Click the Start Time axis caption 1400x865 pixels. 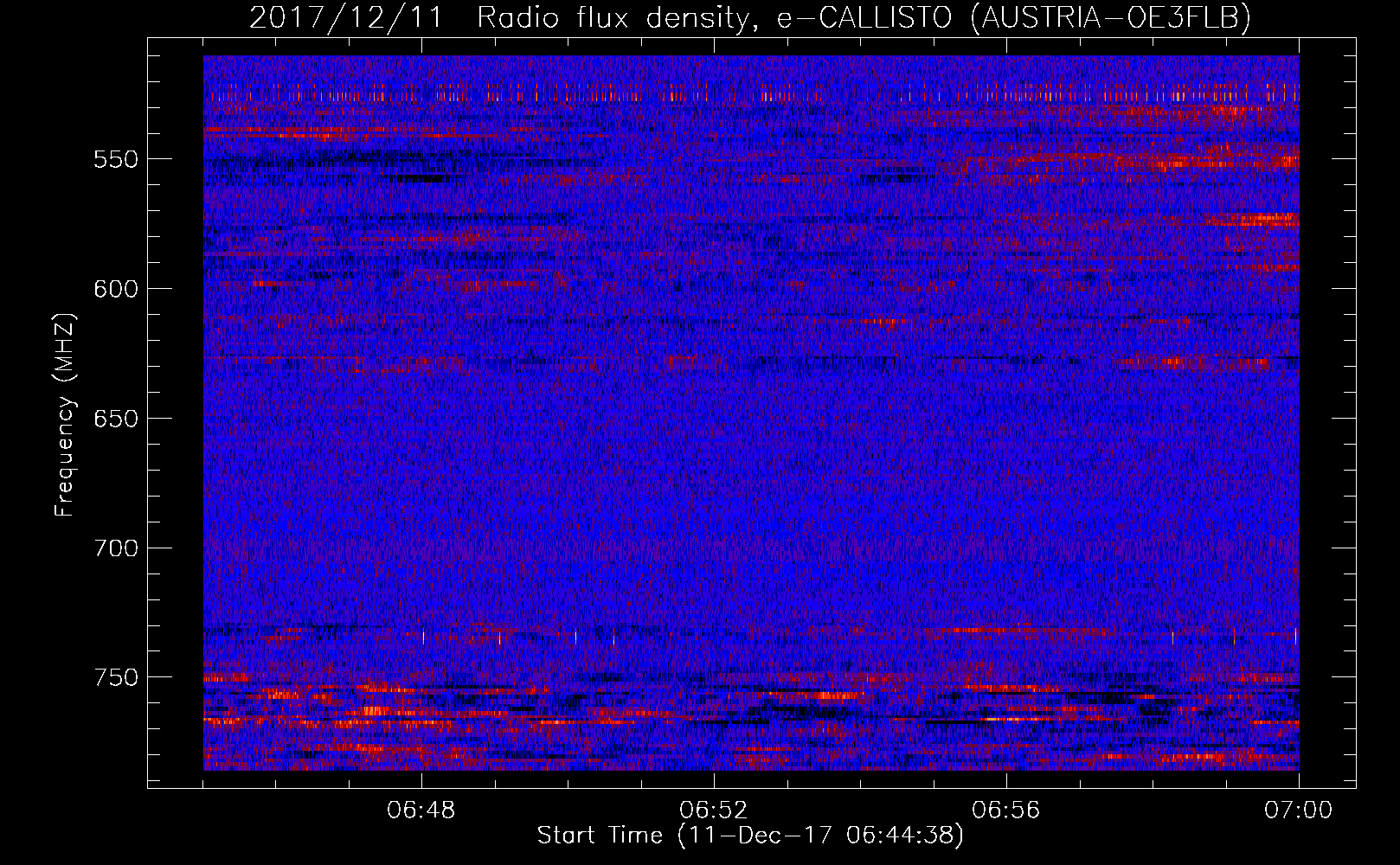click(x=750, y=836)
